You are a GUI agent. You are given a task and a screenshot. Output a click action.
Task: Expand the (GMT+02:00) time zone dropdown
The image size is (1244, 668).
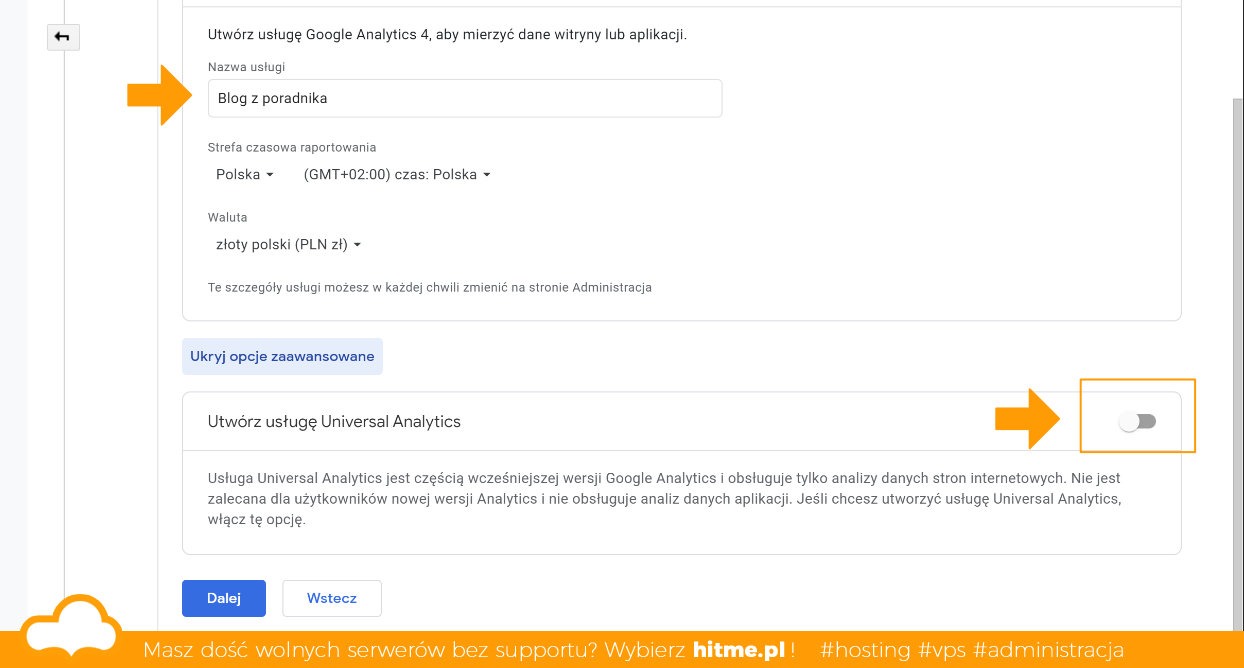[397, 174]
